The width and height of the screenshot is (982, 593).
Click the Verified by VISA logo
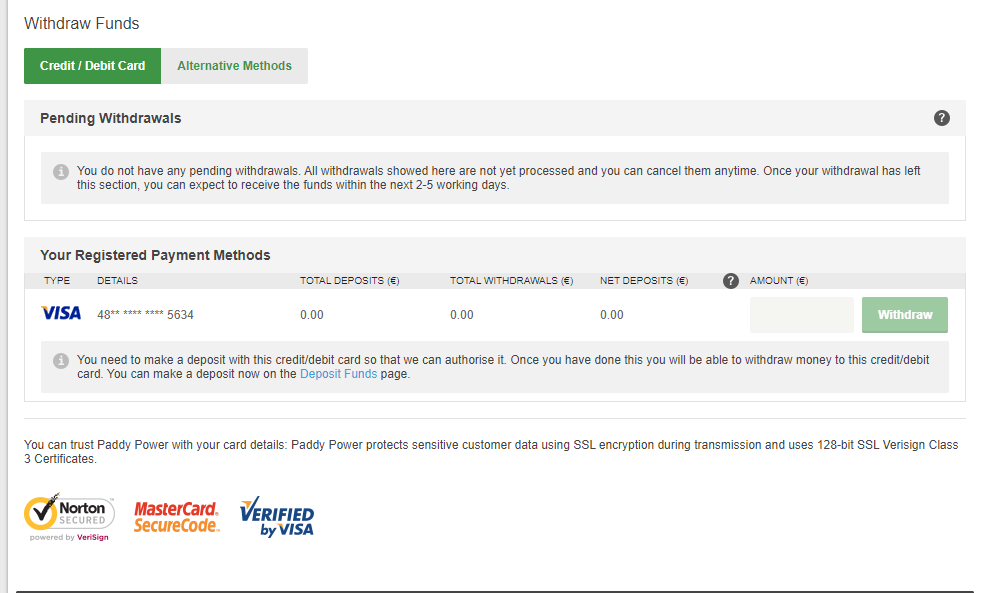point(277,517)
